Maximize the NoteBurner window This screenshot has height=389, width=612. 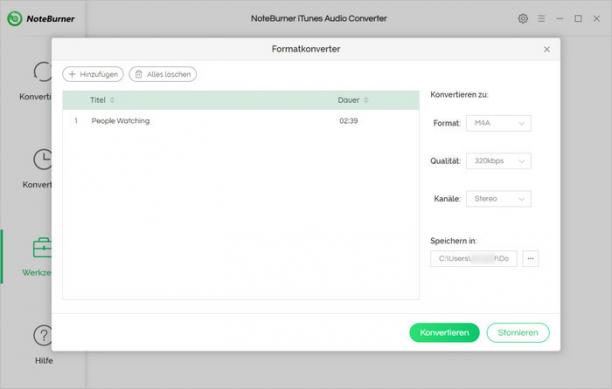pyautogui.click(x=578, y=18)
